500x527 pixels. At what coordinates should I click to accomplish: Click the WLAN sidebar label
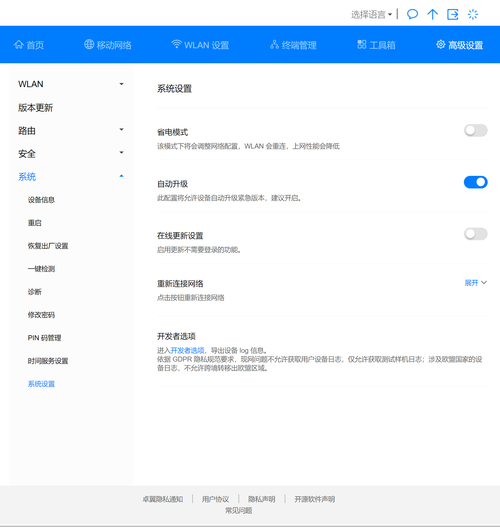click(x=31, y=84)
